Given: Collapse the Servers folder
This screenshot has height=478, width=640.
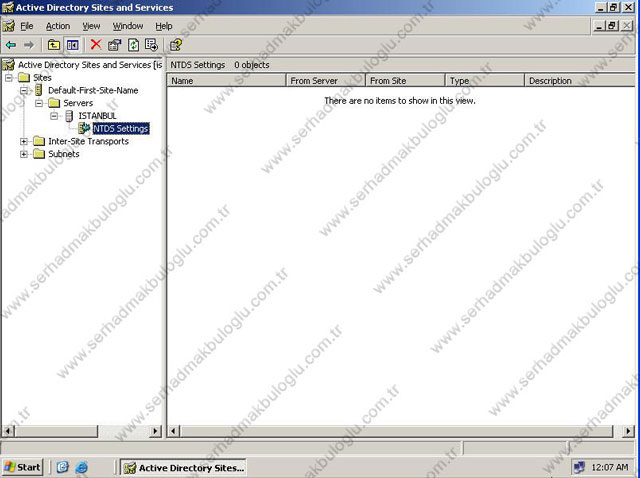Looking at the screenshot, I should tap(39, 103).
